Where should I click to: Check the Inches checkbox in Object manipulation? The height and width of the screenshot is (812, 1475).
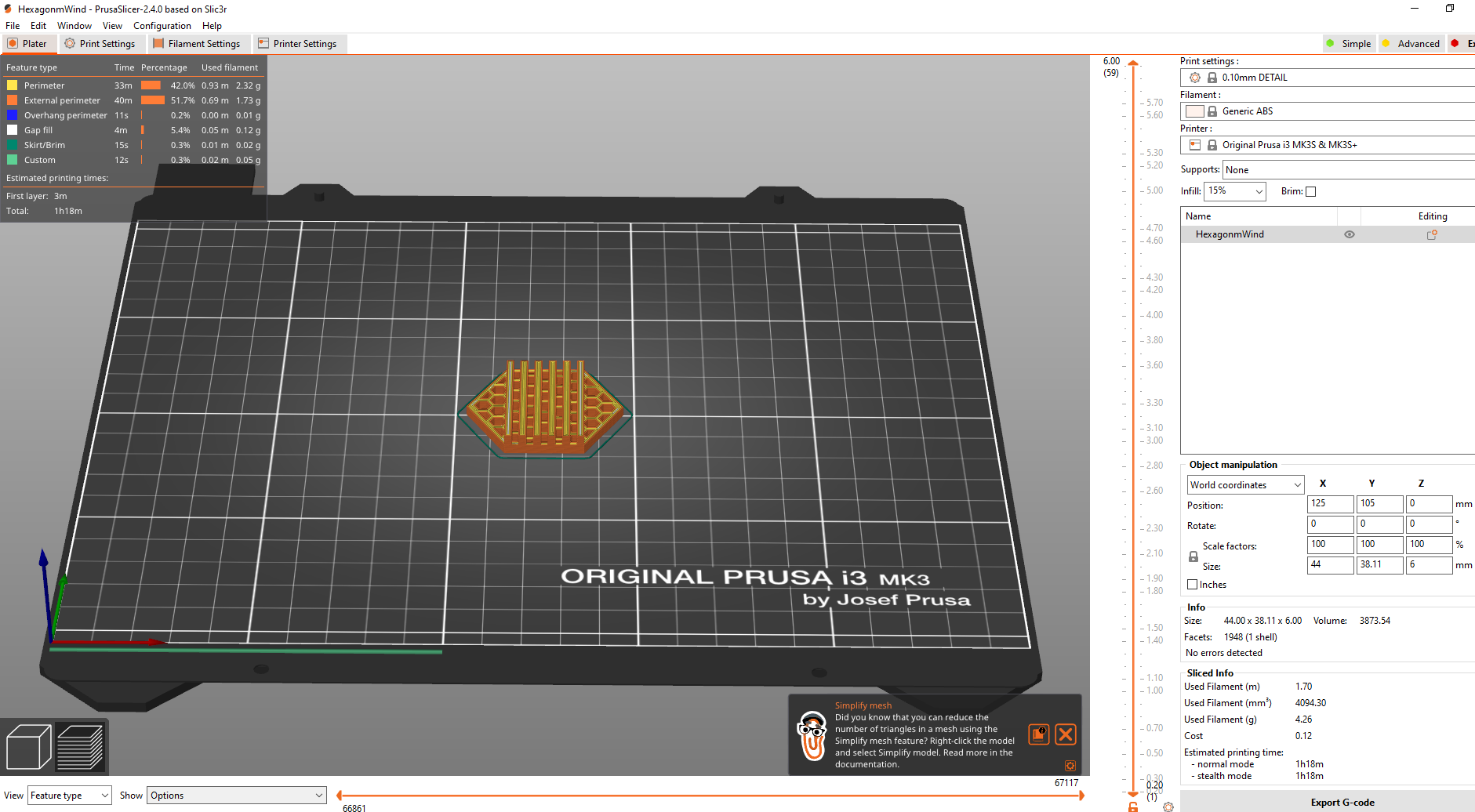click(x=1193, y=584)
